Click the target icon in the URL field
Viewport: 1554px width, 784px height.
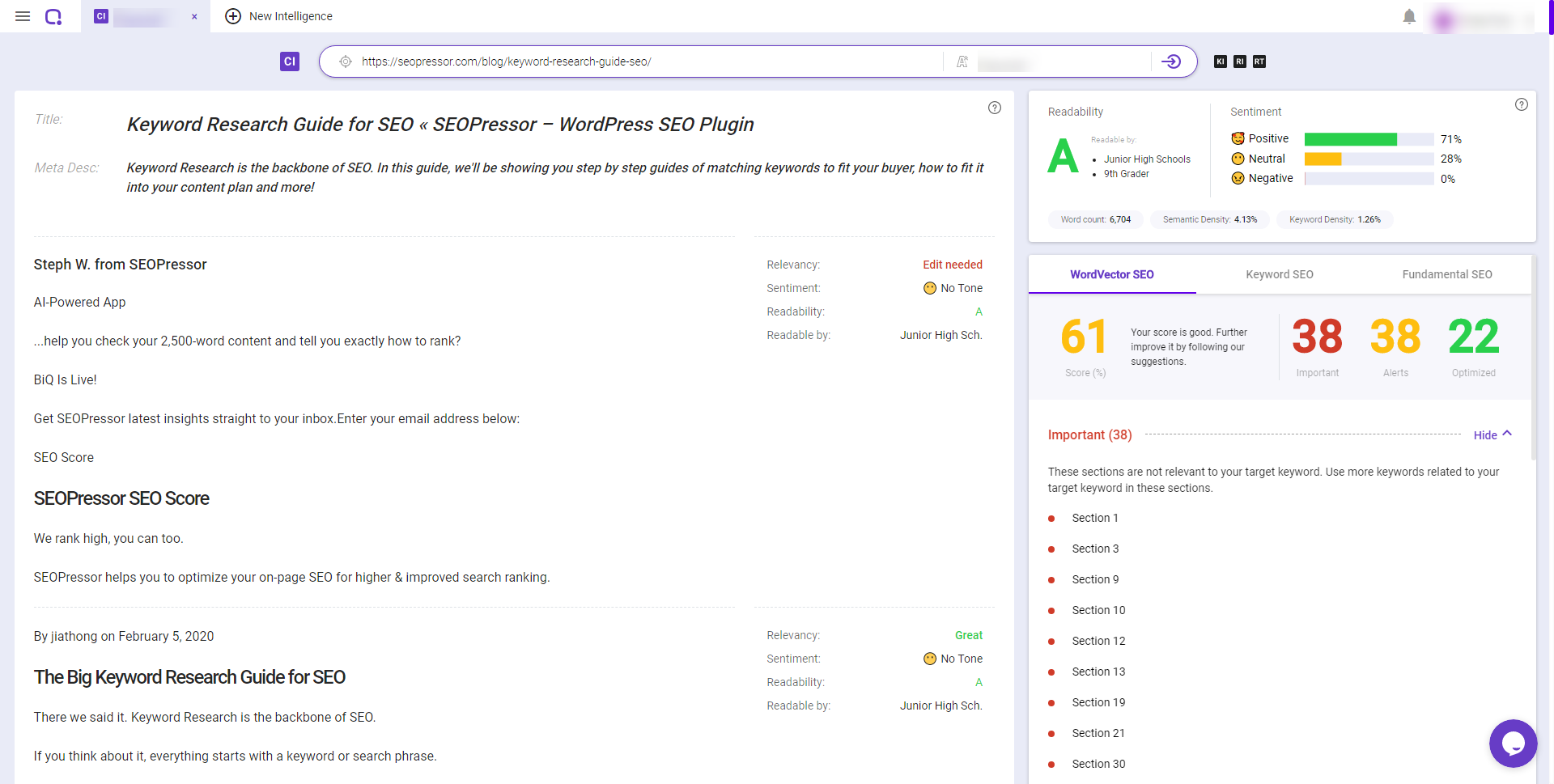click(346, 61)
